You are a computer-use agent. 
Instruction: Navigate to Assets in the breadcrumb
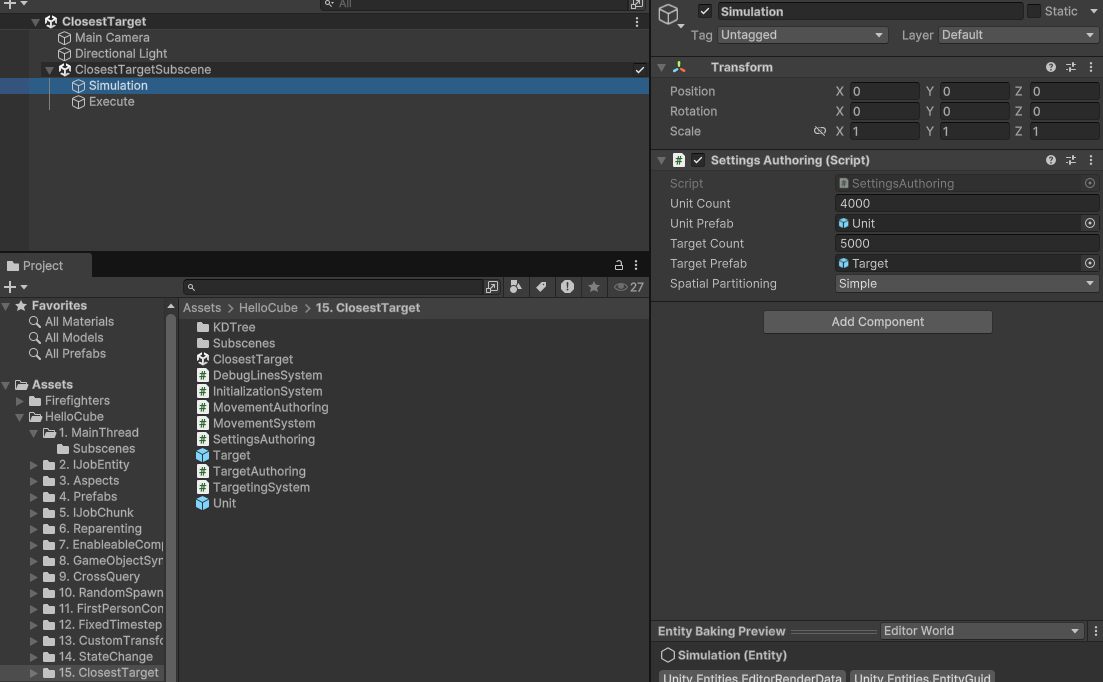point(202,308)
